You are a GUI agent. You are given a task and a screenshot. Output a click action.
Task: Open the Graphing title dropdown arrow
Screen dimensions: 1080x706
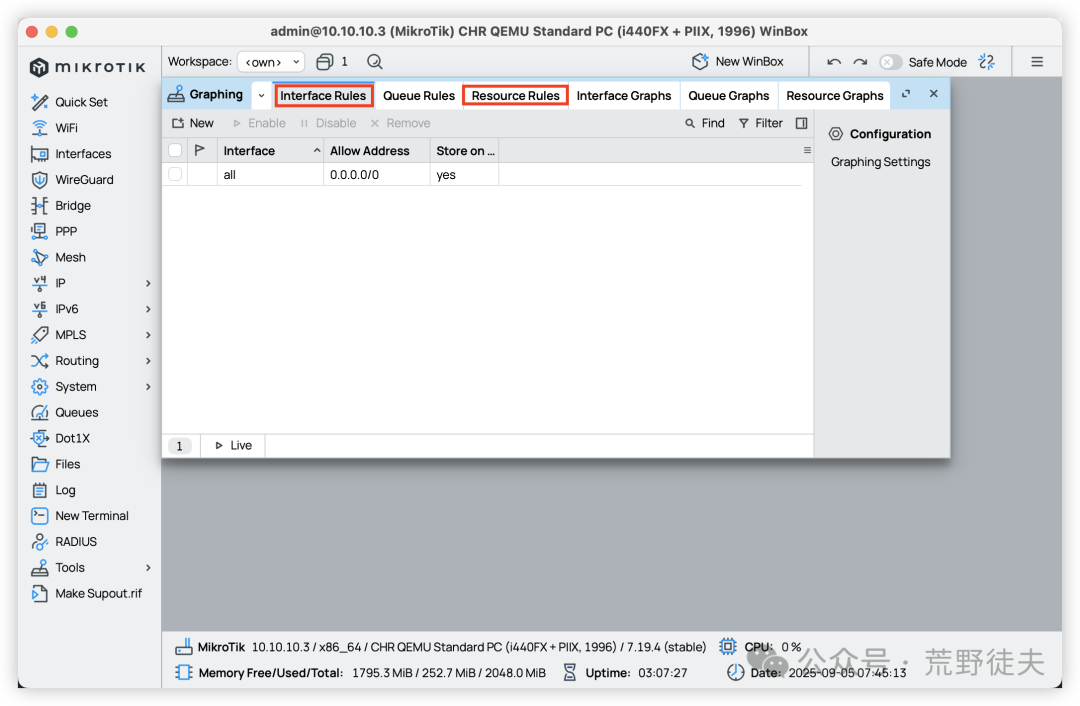point(261,95)
